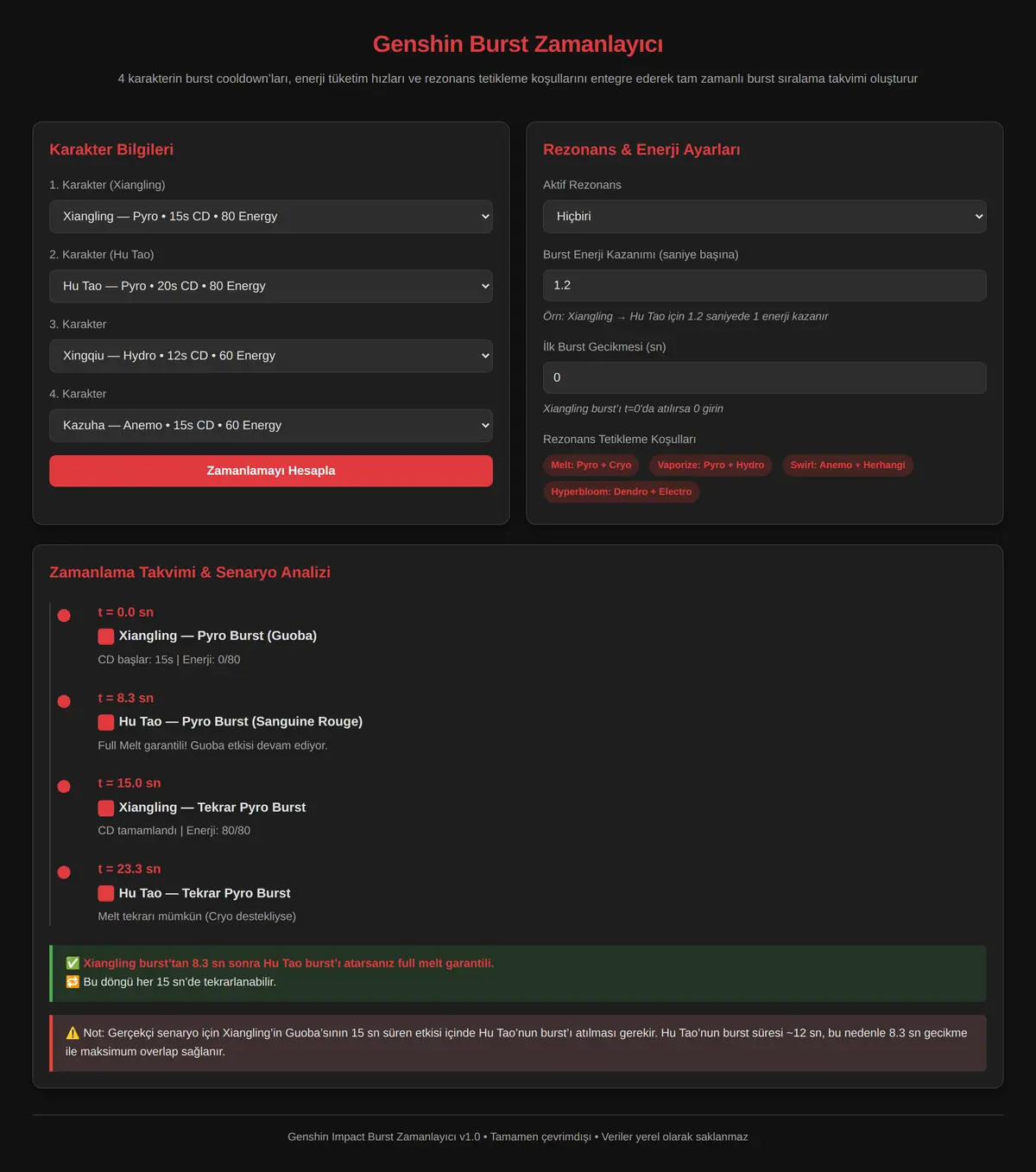Image resolution: width=1036 pixels, height=1172 pixels.
Task: Click the 'Bu döngü her 15 sn'de tekrarlanabilir.' line
Action: coord(180,982)
